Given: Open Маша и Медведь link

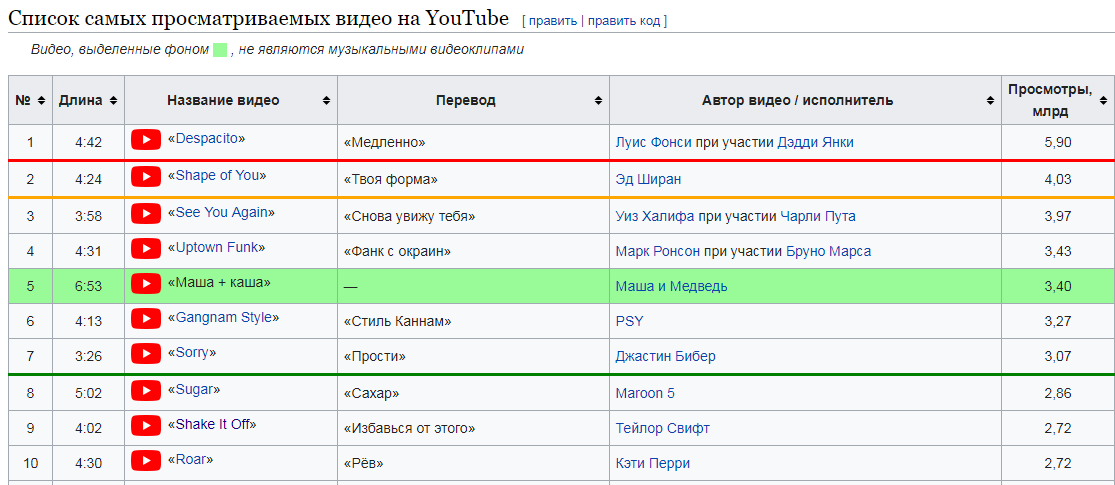Looking at the screenshot, I should tap(671, 287).
